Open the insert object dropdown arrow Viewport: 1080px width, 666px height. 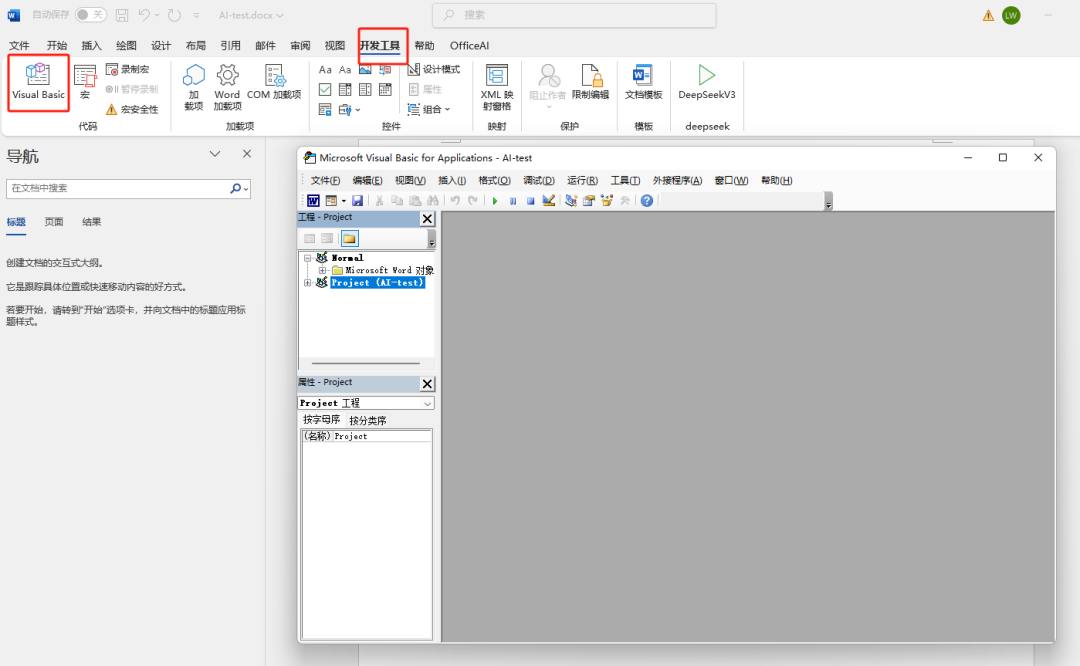(344, 201)
